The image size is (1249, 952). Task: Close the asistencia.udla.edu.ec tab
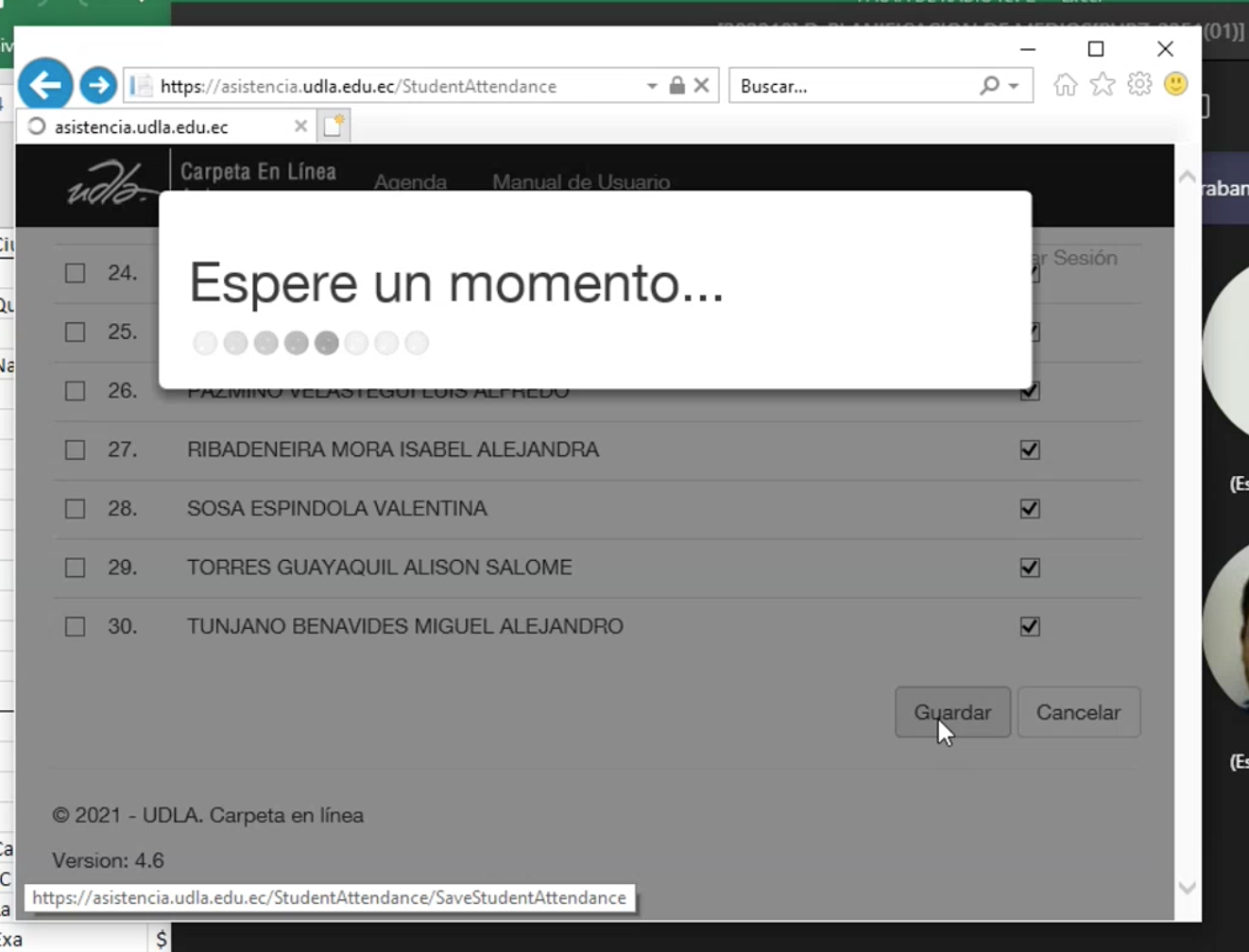[x=300, y=127]
